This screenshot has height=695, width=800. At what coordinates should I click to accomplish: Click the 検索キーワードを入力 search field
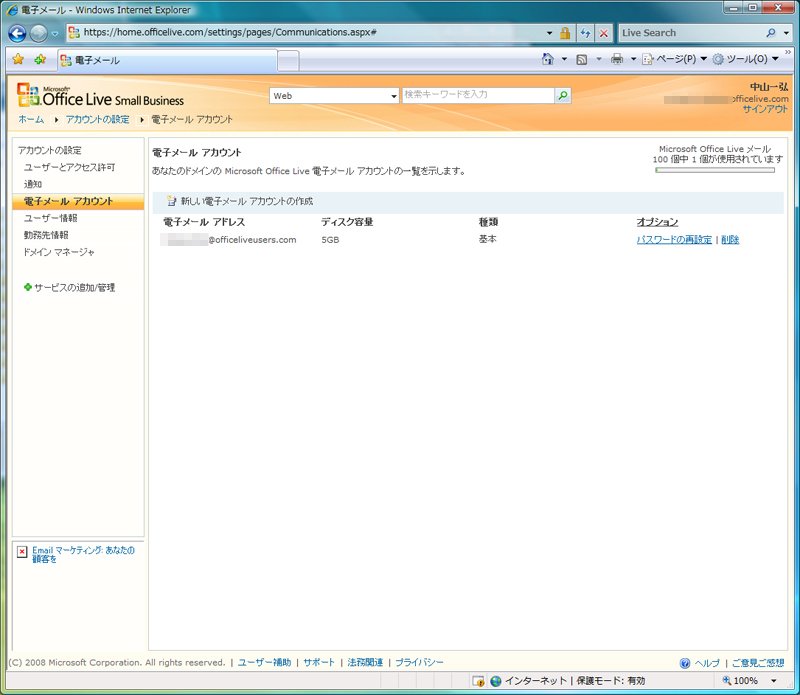pyautogui.click(x=478, y=95)
